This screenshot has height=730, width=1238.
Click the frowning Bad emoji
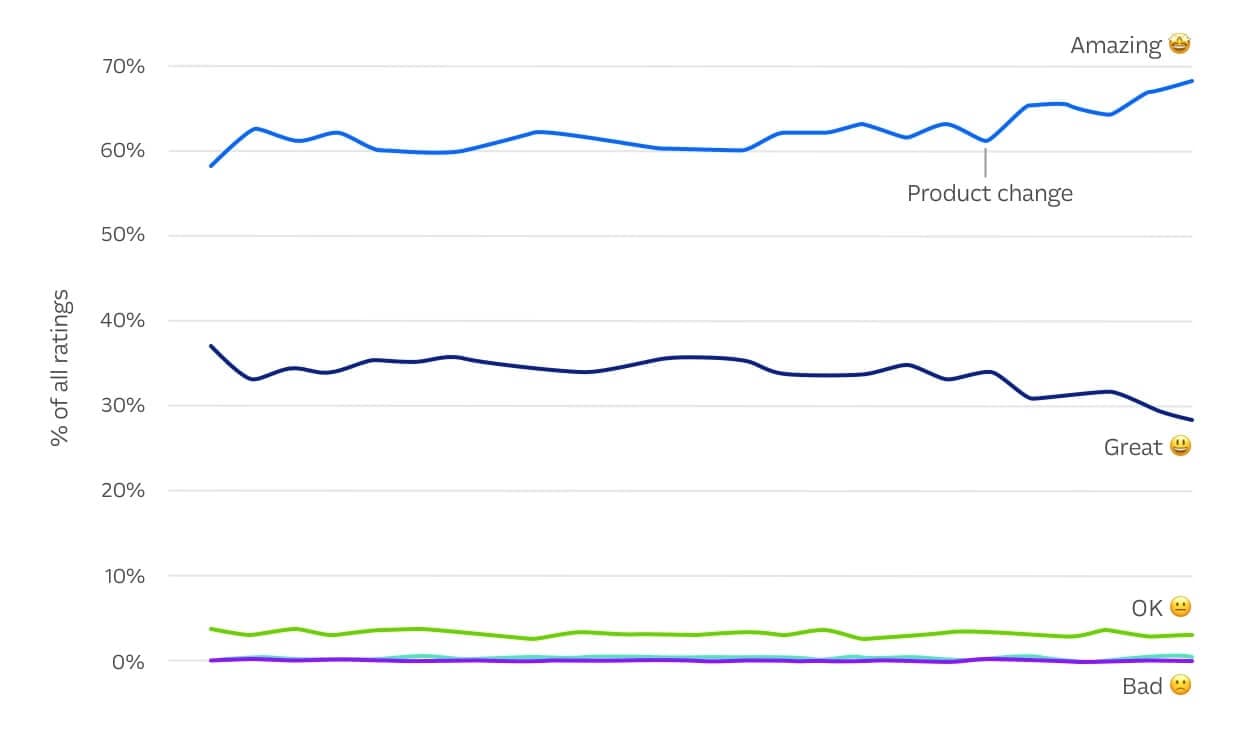coord(1181,686)
